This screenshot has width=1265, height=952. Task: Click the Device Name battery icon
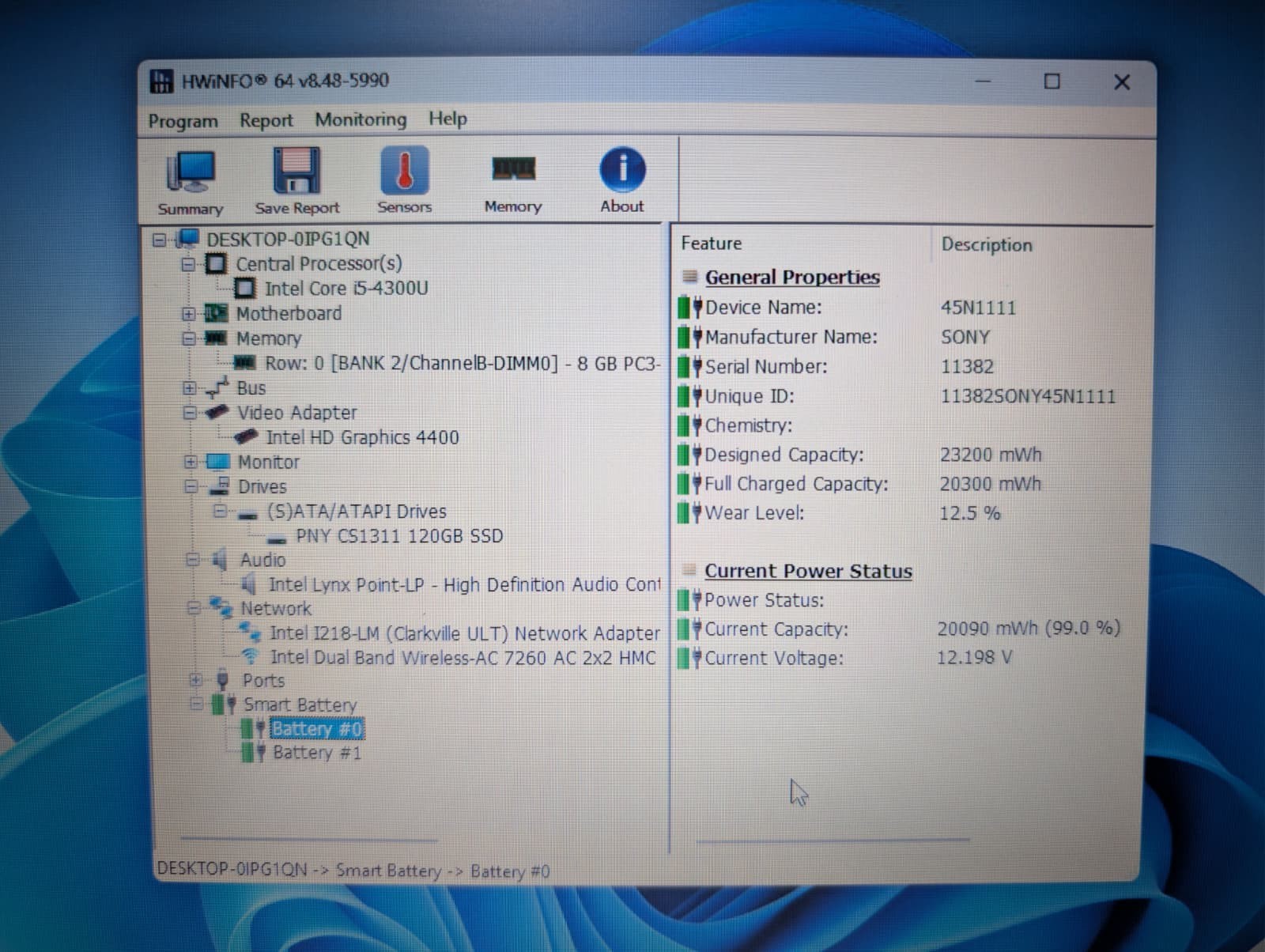point(690,307)
